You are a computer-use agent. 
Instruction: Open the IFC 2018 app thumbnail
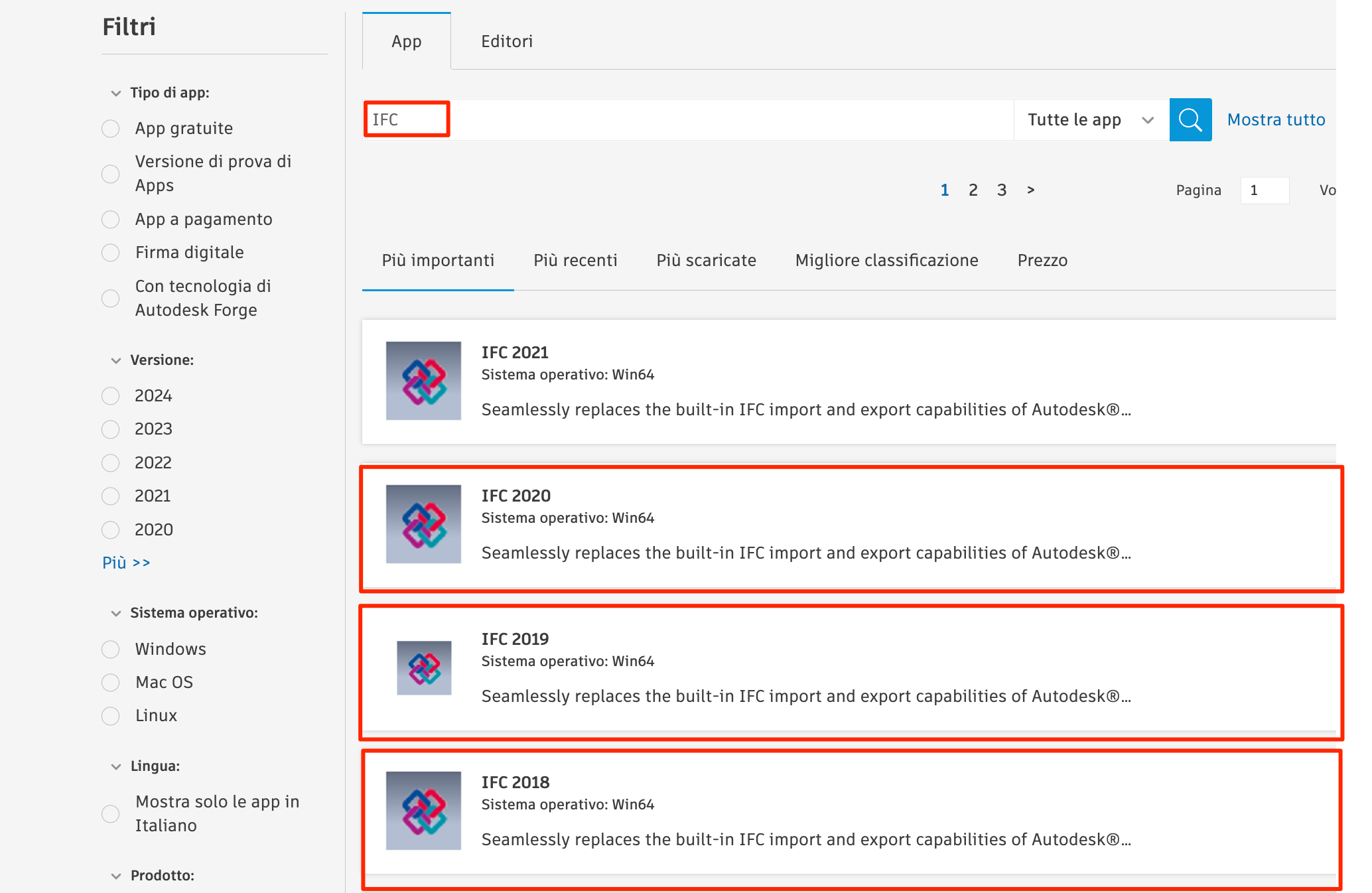click(x=423, y=811)
